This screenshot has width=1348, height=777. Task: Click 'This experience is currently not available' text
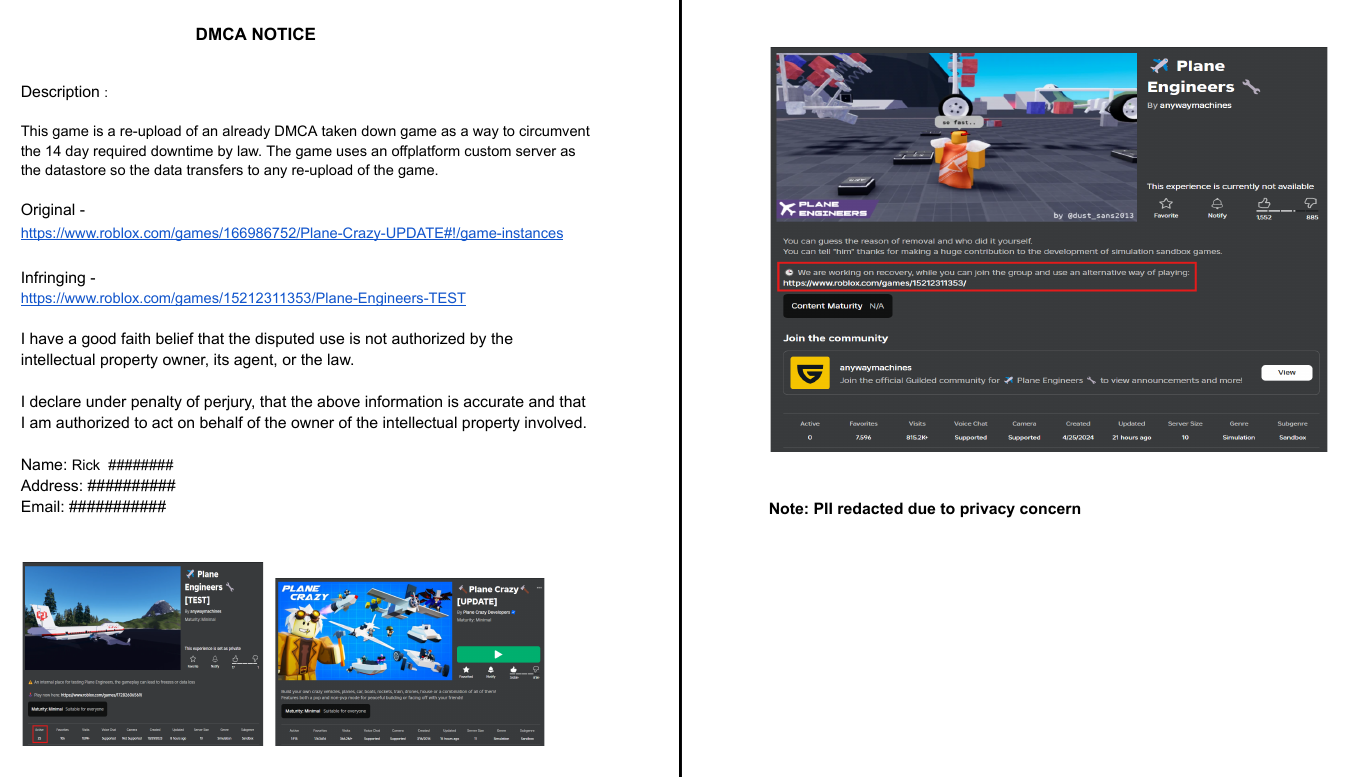click(x=1230, y=186)
